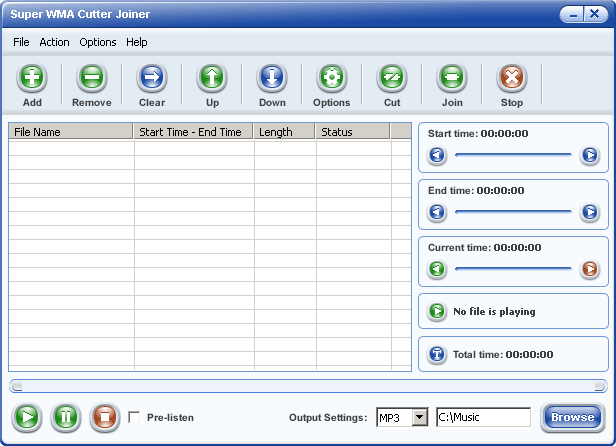
Task: Click the icon beside No file is playing
Action: (x=437, y=311)
